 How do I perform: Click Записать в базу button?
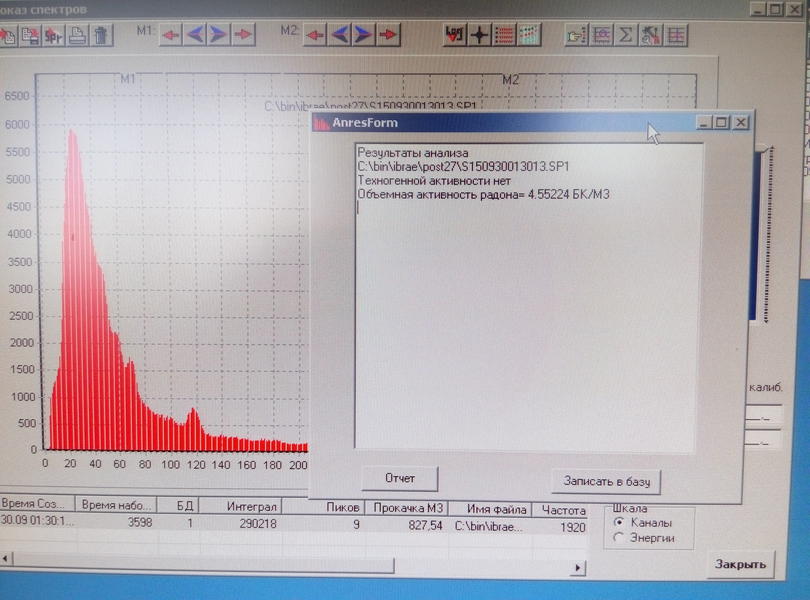[606, 481]
